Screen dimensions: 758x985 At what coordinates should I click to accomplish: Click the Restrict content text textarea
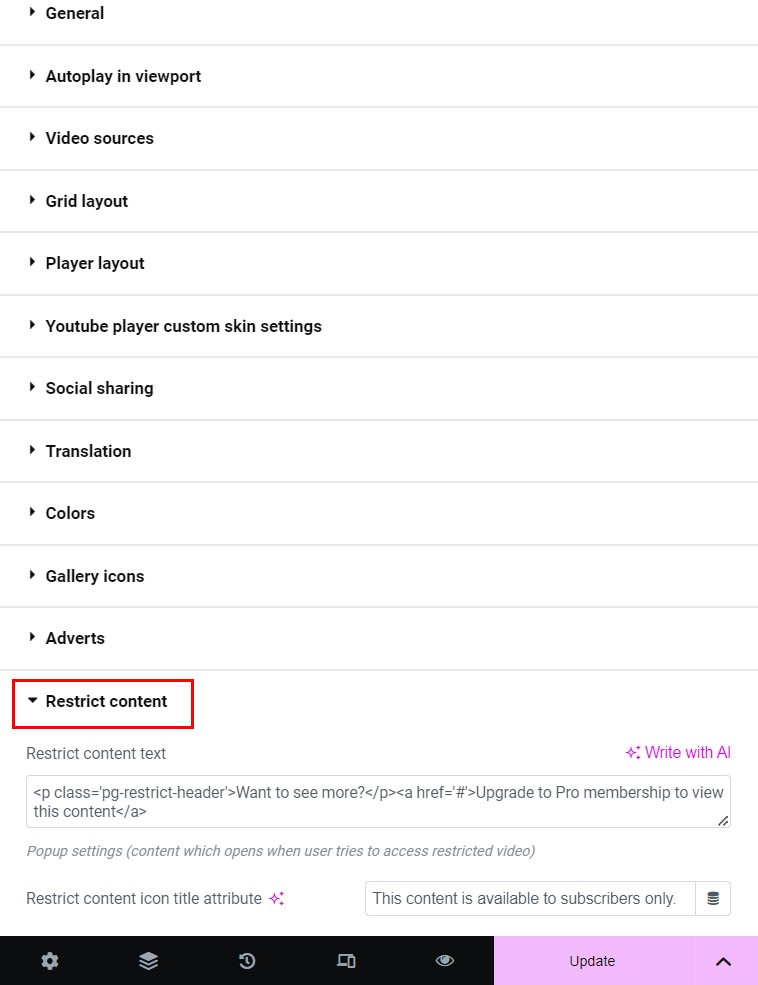(x=378, y=801)
